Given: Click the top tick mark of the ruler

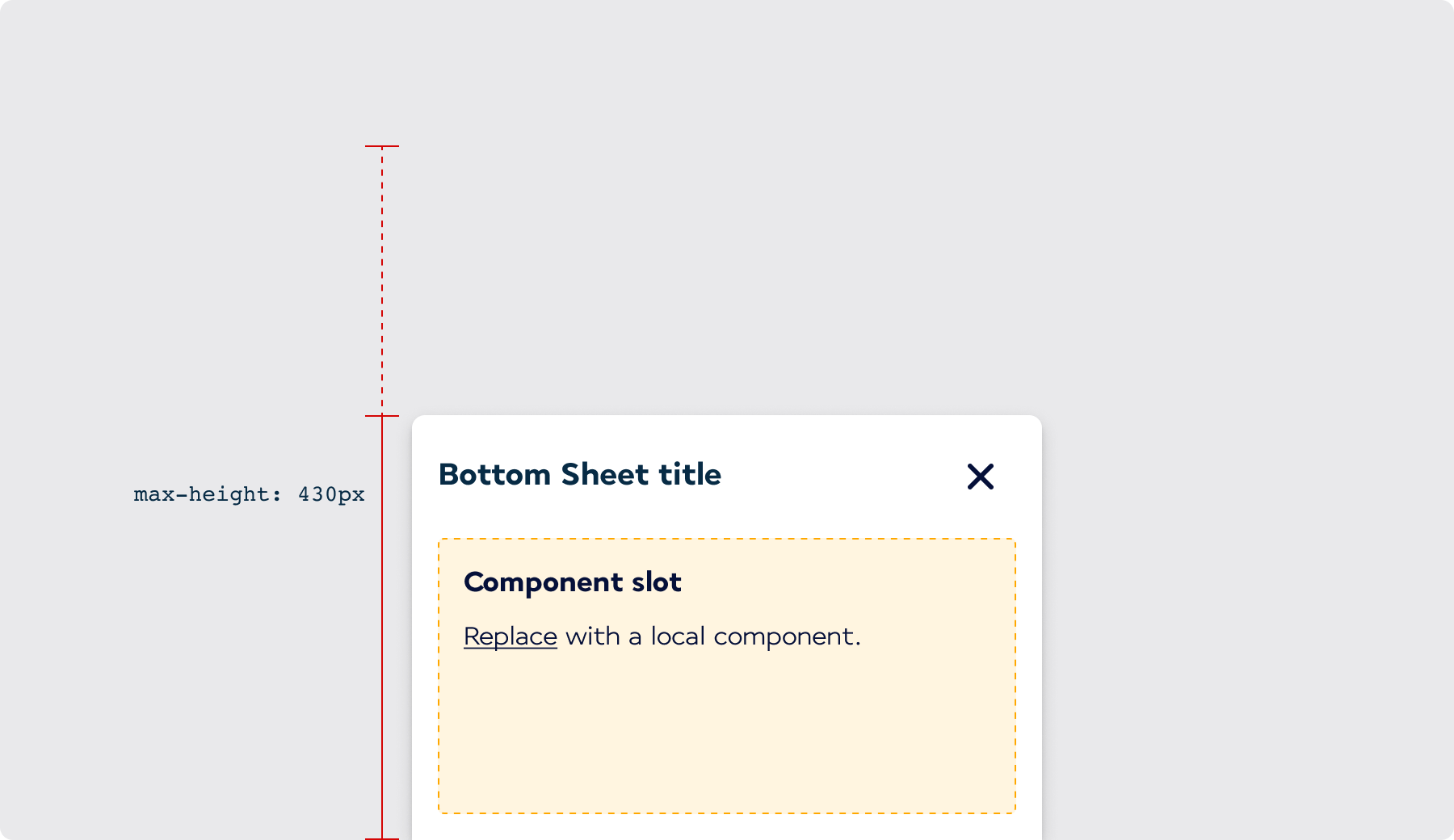Looking at the screenshot, I should [x=381, y=146].
